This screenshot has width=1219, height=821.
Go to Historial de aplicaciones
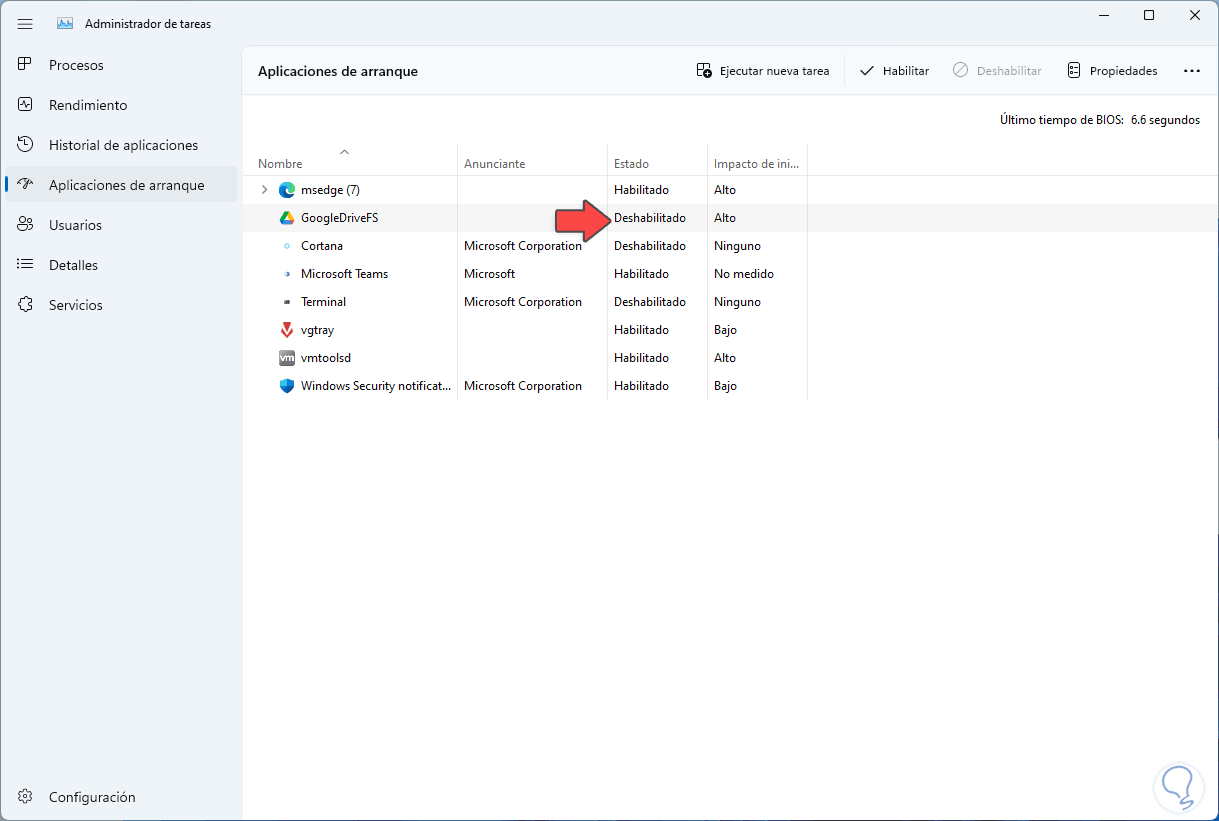[123, 145]
